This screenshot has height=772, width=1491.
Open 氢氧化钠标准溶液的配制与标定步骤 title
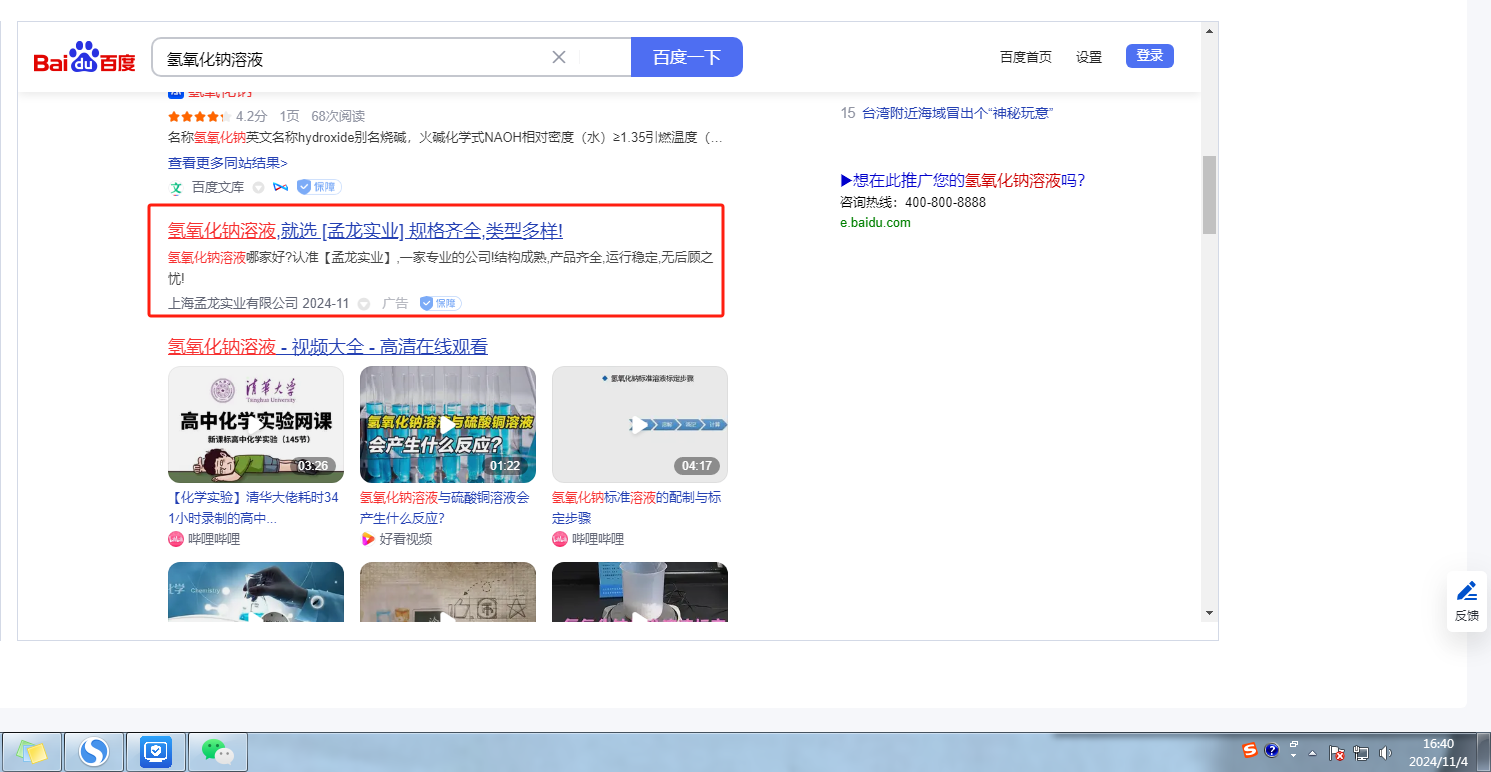(636, 508)
